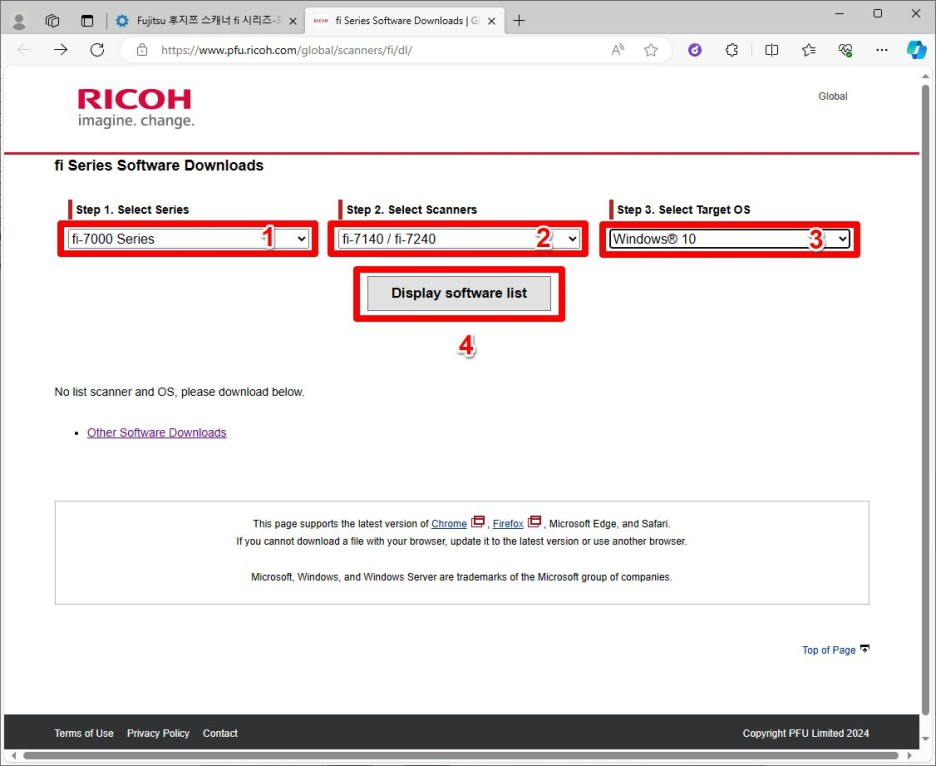Toggle the vertical tabs icon

tap(87, 21)
